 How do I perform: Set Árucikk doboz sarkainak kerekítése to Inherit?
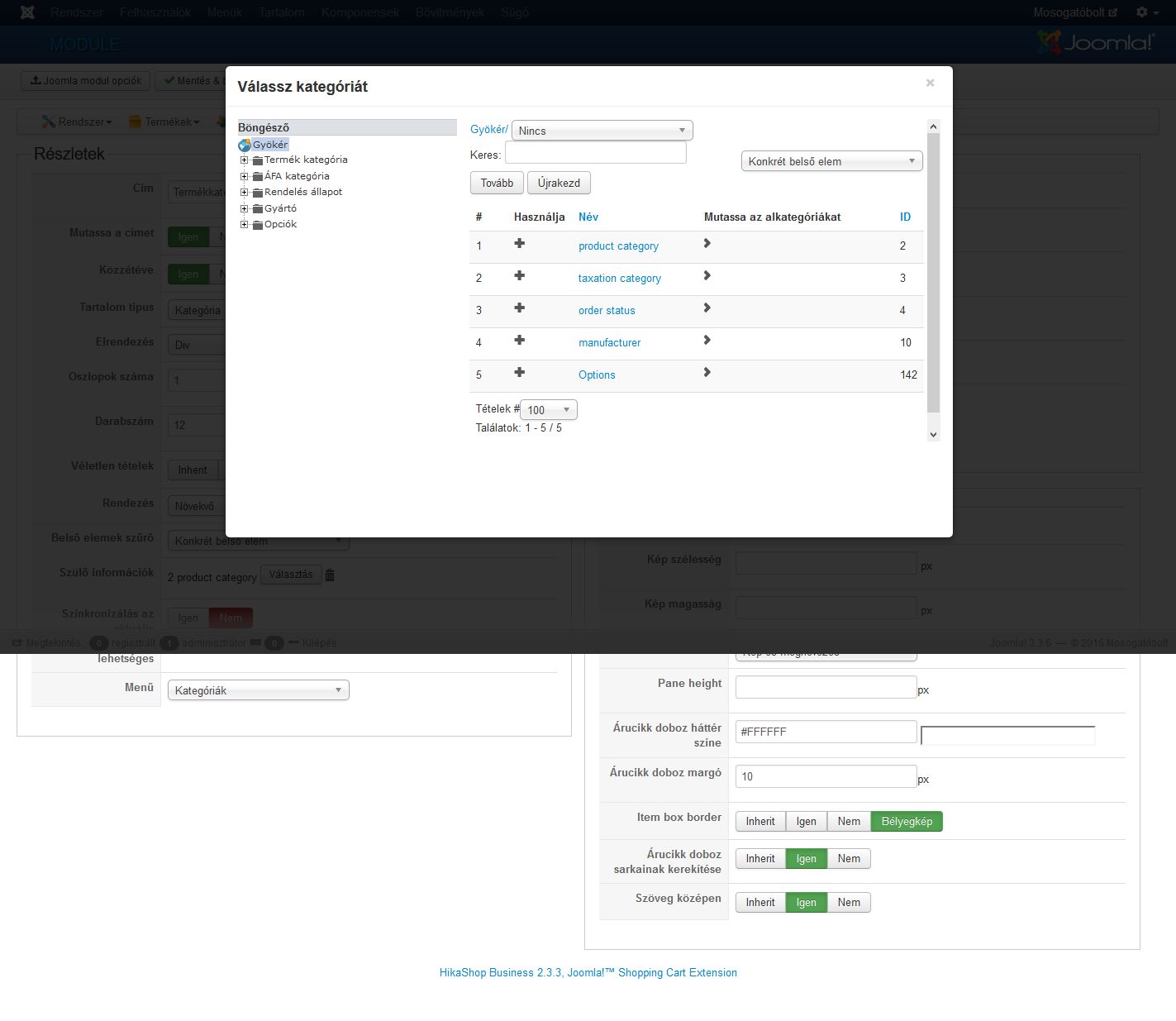click(x=760, y=858)
